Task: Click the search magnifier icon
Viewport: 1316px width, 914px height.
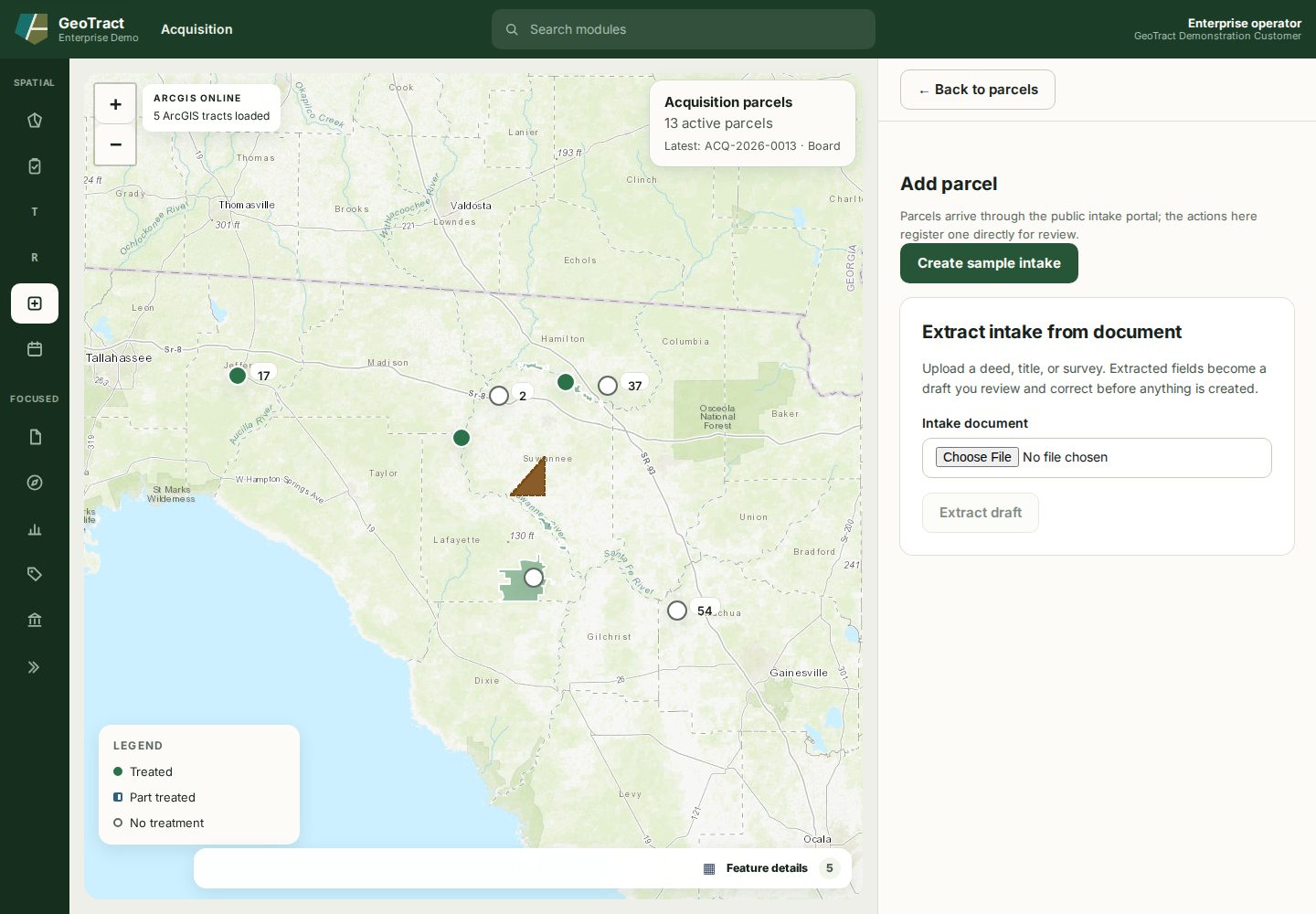Action: pyautogui.click(x=512, y=29)
